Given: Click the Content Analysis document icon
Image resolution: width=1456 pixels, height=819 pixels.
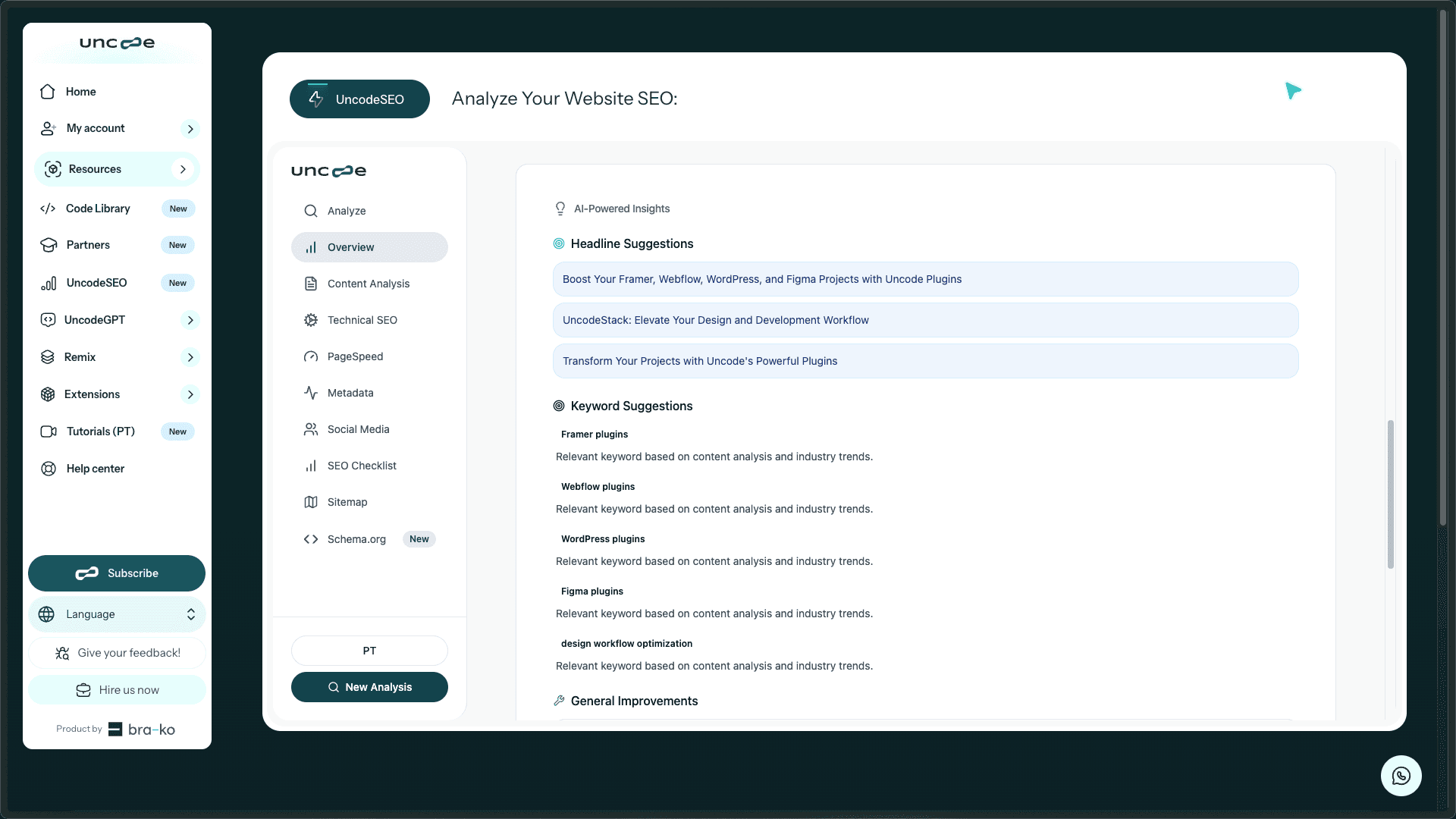Looking at the screenshot, I should point(311,284).
